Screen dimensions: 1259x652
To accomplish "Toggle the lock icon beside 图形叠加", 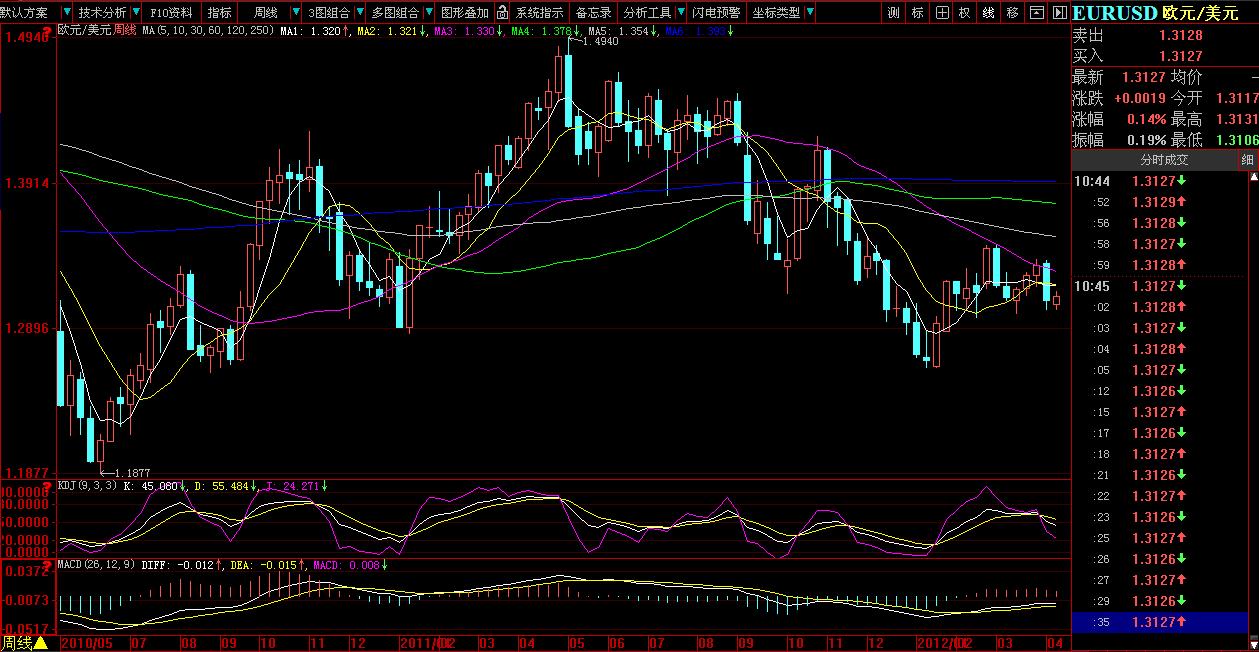I will pyautogui.click(x=502, y=13).
